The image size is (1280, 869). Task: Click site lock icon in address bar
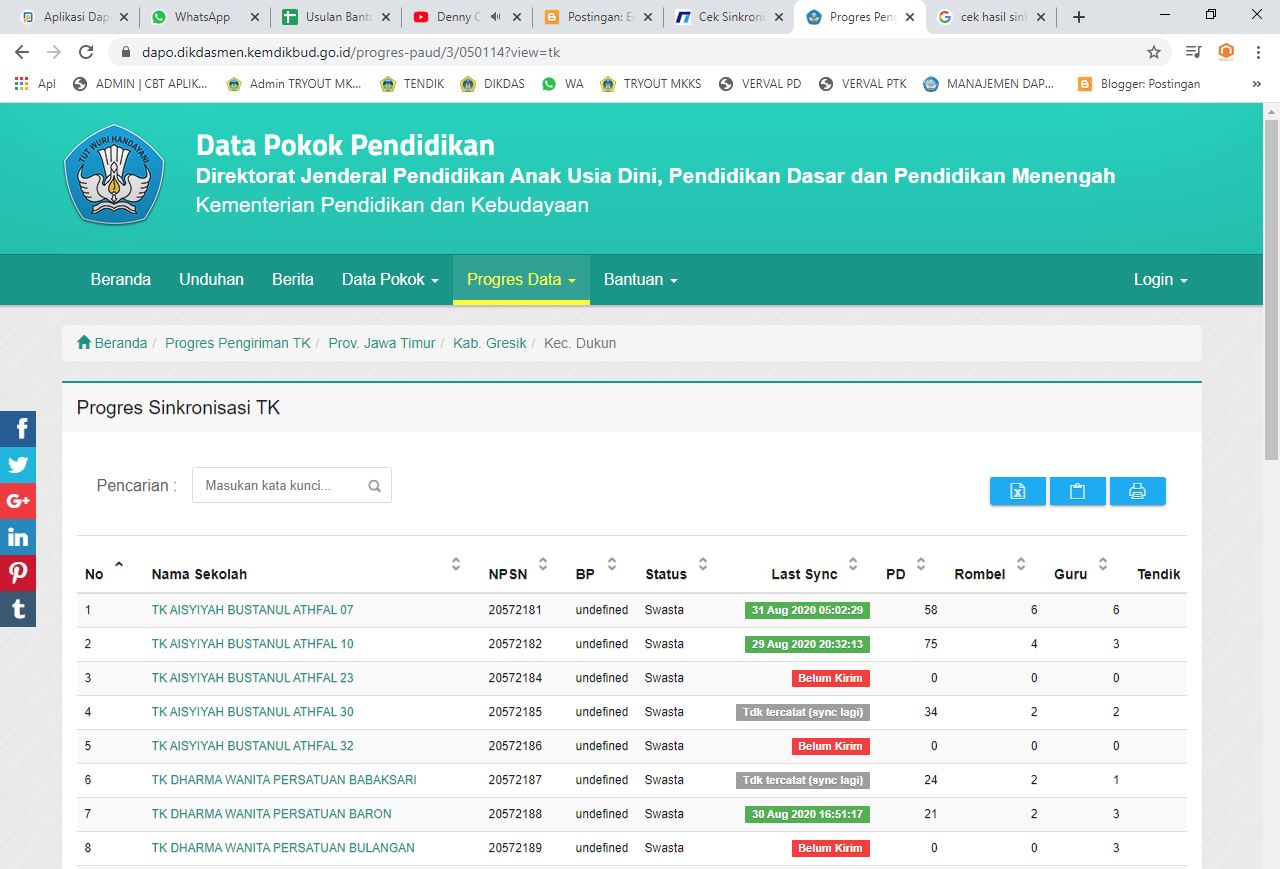click(x=126, y=52)
